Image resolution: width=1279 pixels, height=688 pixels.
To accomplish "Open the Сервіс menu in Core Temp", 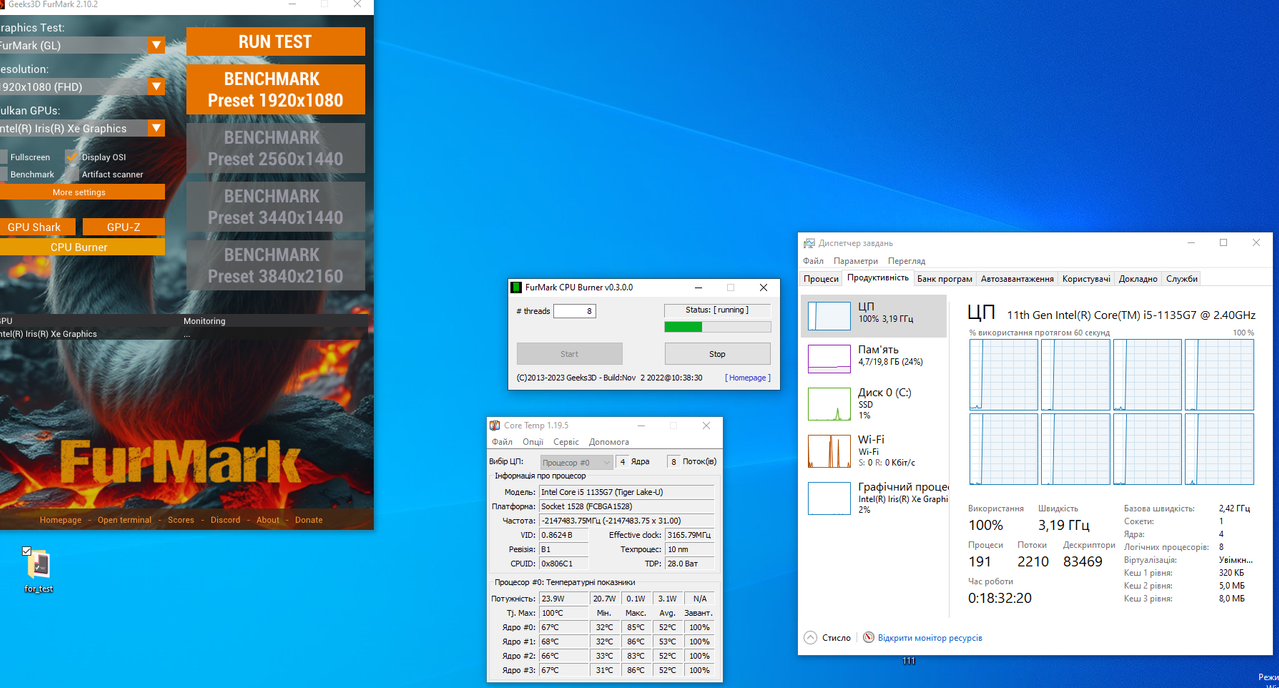I will pos(566,442).
